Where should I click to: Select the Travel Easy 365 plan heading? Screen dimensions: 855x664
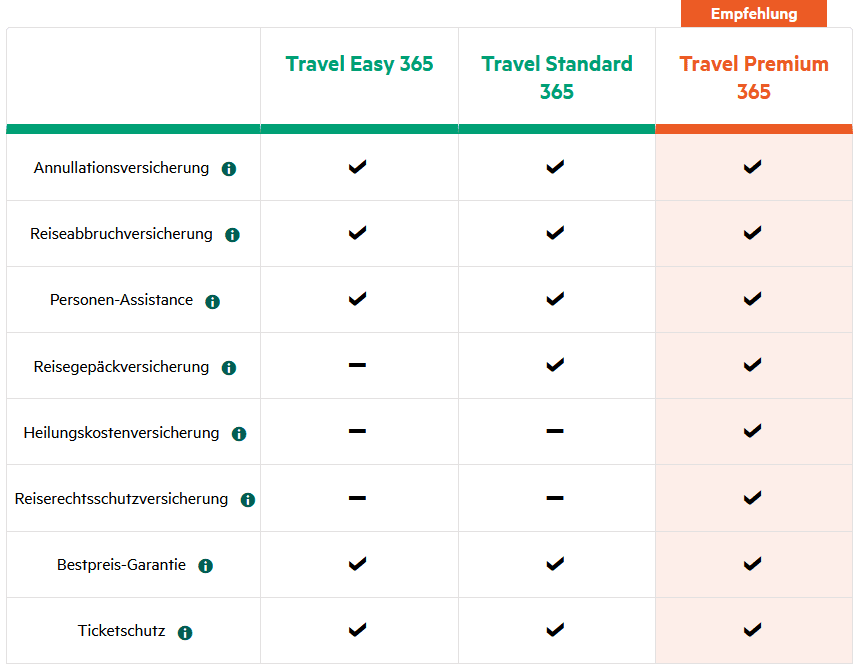tap(359, 64)
